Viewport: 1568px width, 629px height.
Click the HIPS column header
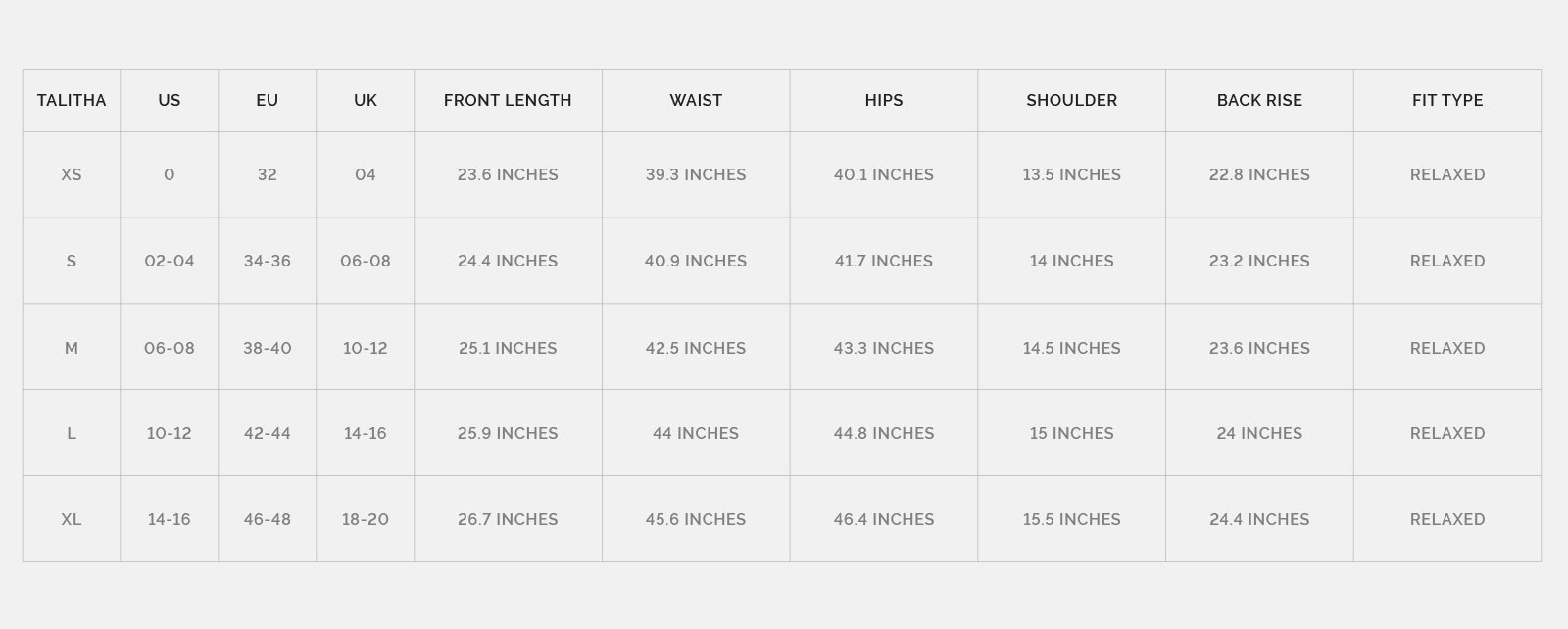[x=884, y=100]
